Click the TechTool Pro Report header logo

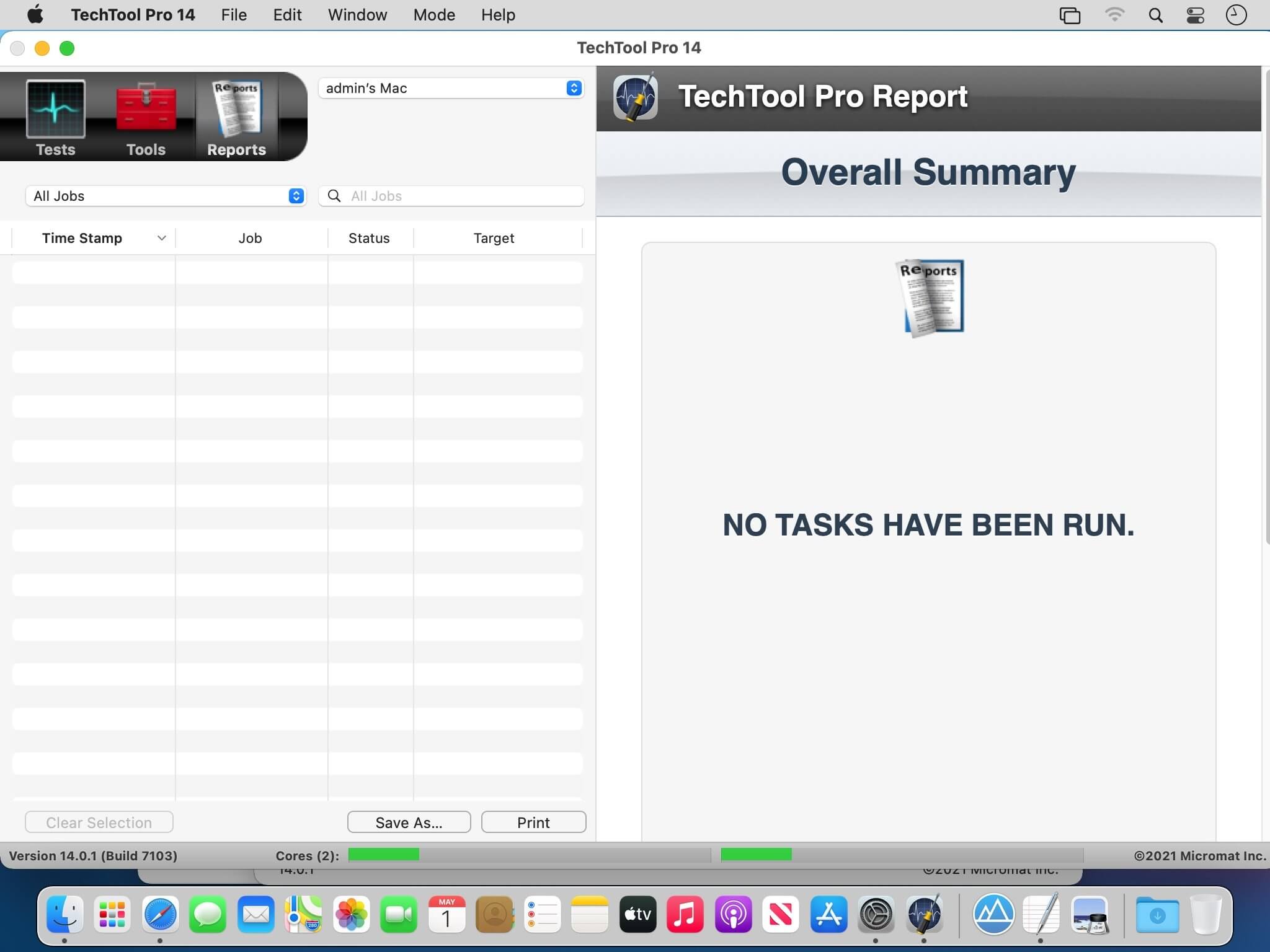pos(636,97)
